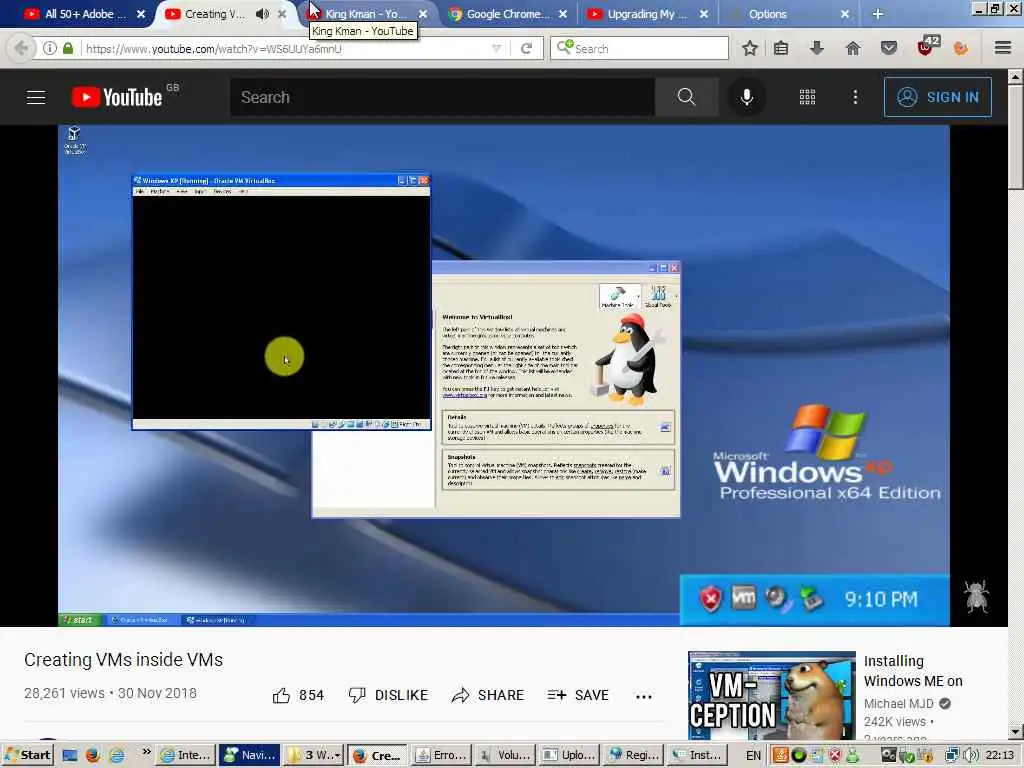Click SIGN IN button
1024x768 pixels.
click(938, 97)
